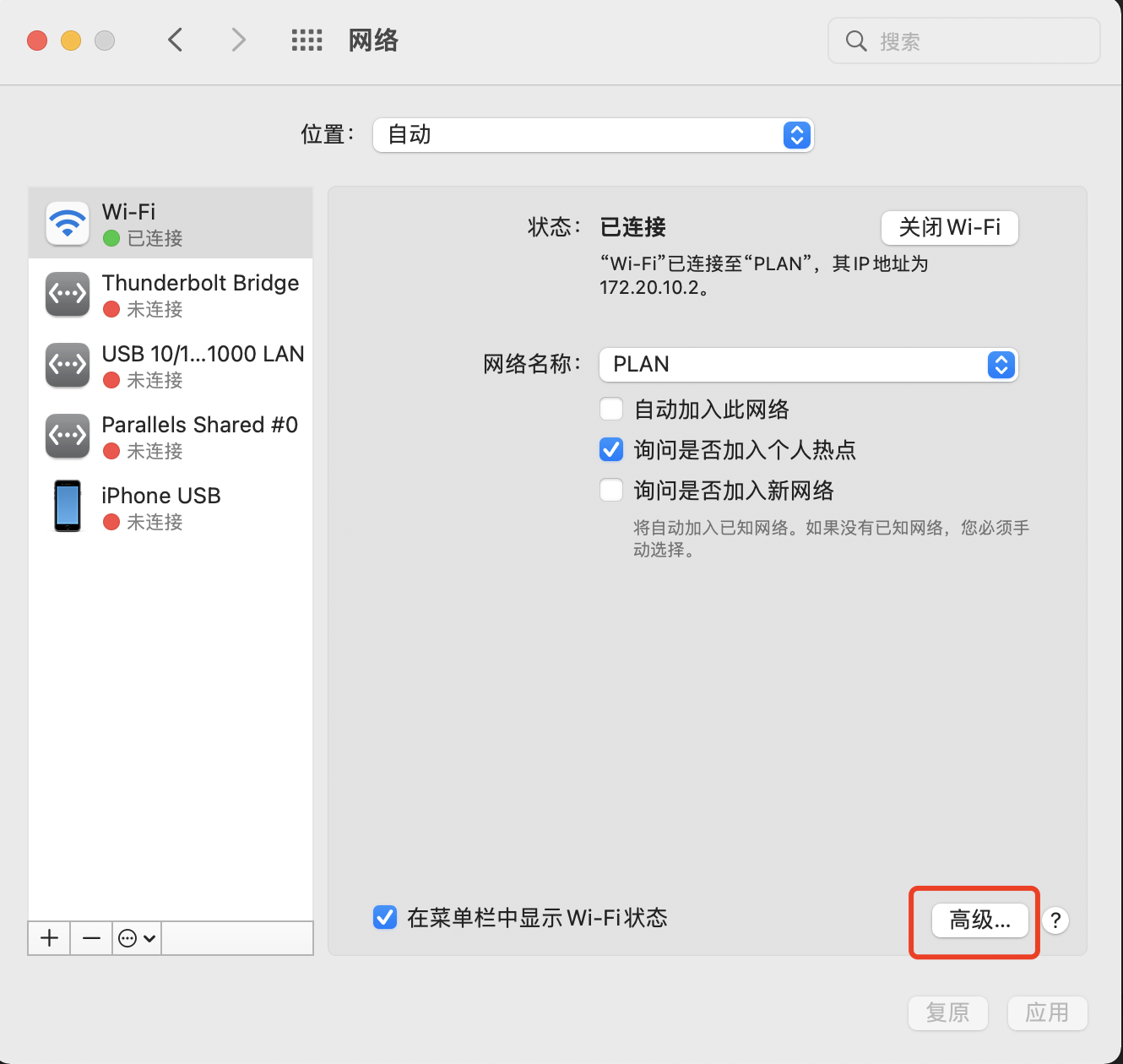Uncheck 在菜单栏中显示 Wi-Fi 状态
Screen dimensions: 1123x1064
pos(385,917)
